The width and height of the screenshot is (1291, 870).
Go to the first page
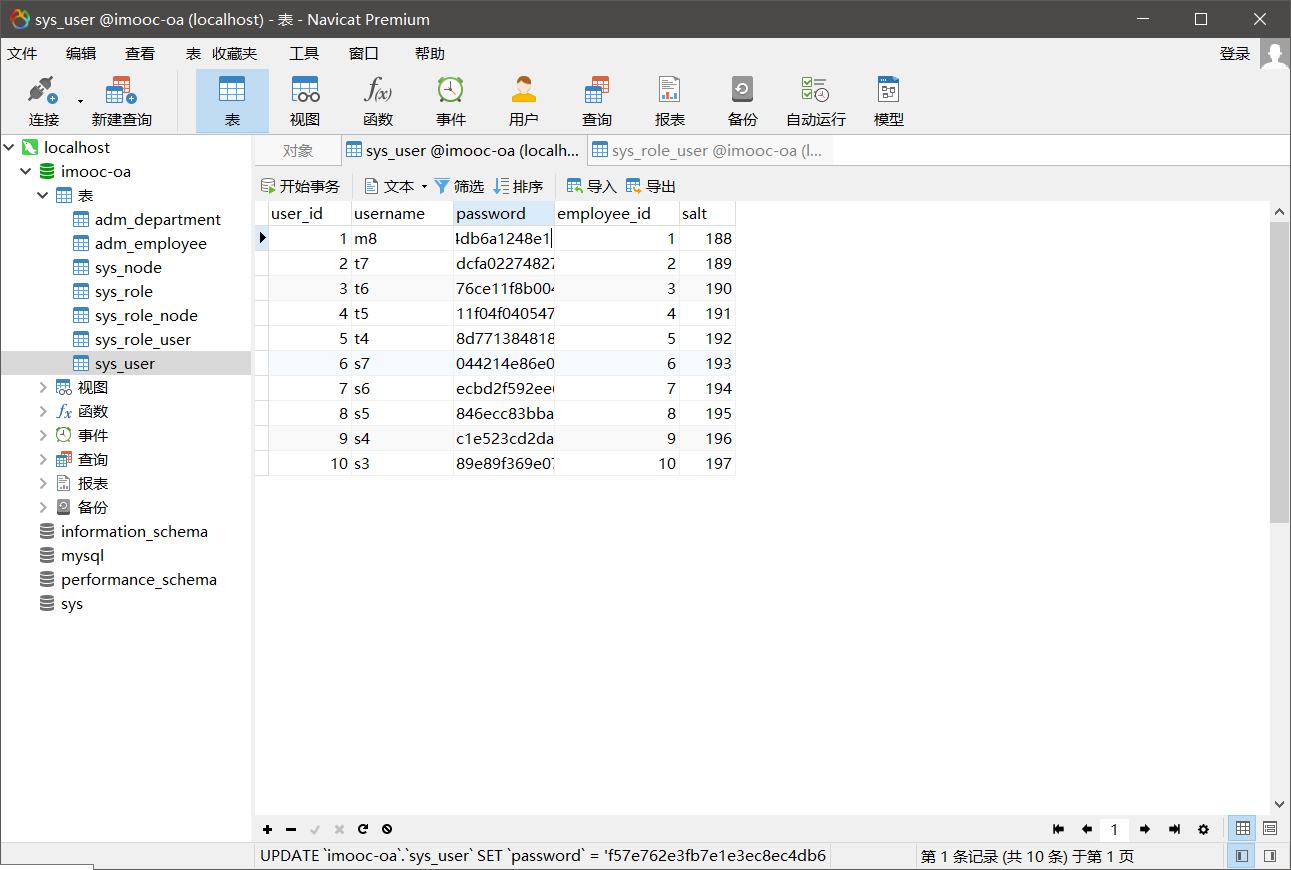(x=1059, y=829)
